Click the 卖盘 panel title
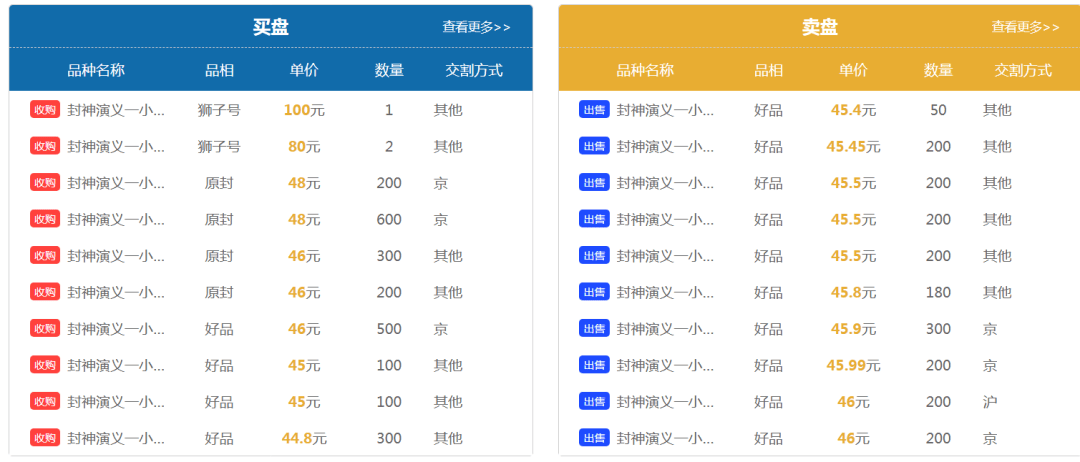Screen dimensions: 1080x462 (820, 27)
